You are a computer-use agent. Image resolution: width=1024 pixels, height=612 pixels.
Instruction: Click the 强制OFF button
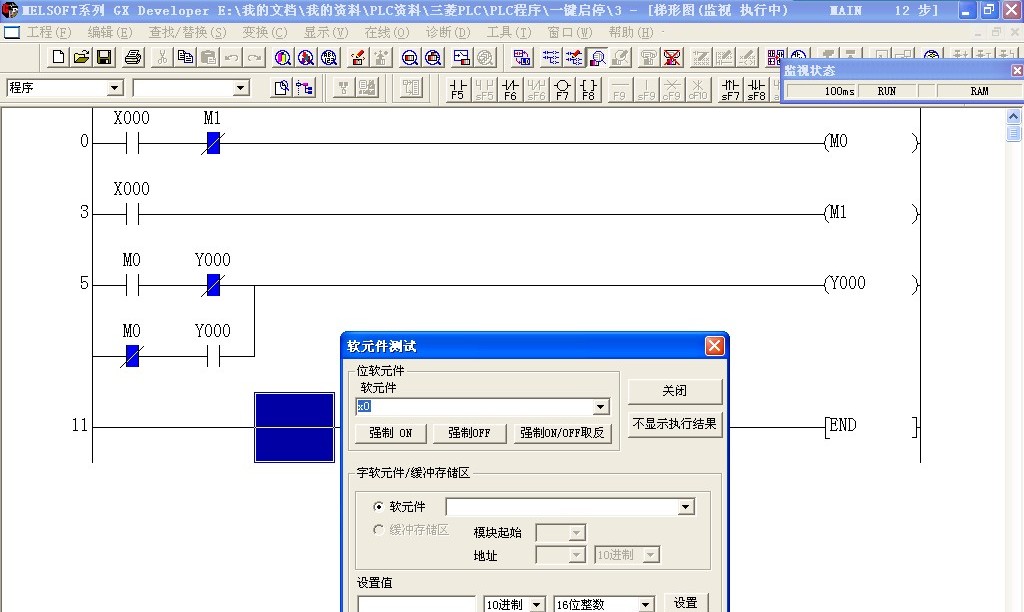(x=469, y=433)
